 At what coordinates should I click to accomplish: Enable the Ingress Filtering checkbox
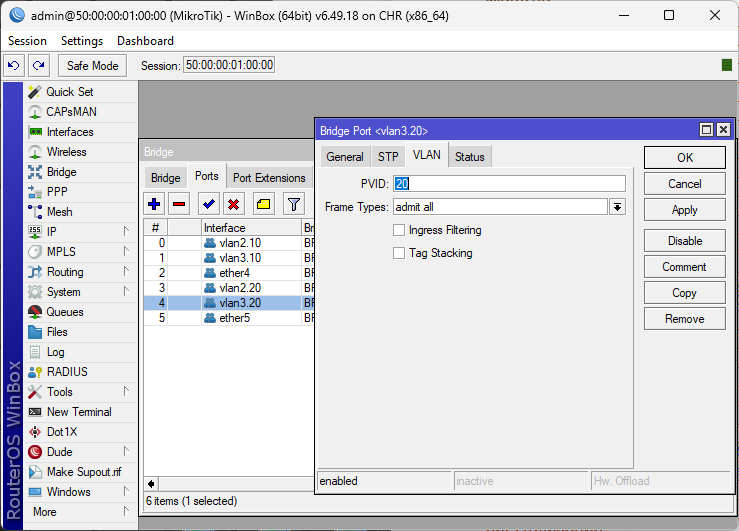tap(400, 230)
